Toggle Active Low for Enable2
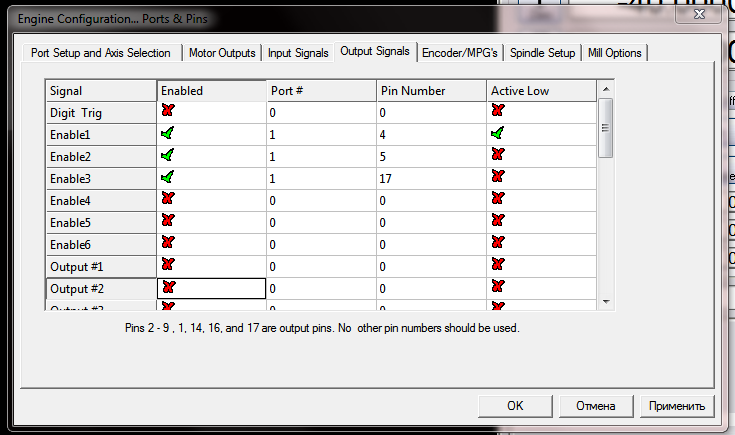Screen dimensions: 735x435 coord(498,154)
